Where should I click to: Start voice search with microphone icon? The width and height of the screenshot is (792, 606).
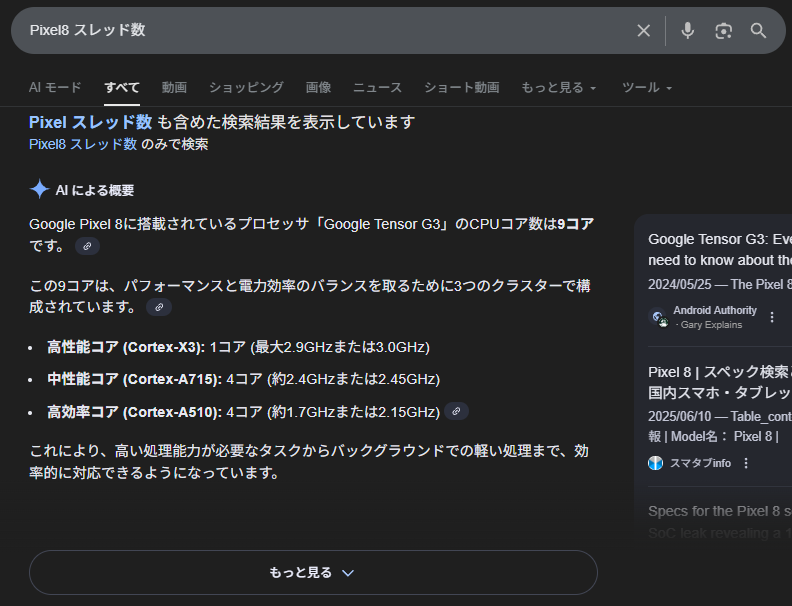point(687,31)
